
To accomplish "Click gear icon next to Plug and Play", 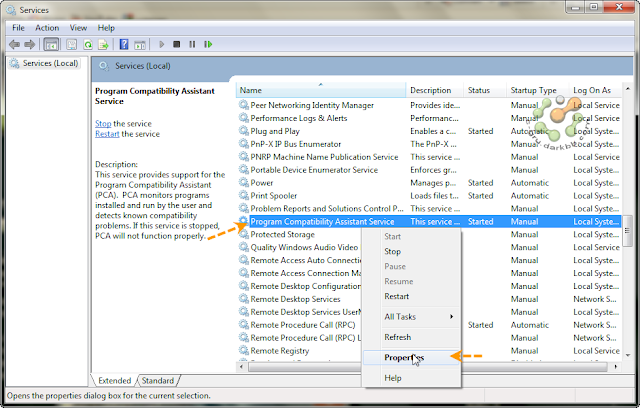I will (244, 131).
